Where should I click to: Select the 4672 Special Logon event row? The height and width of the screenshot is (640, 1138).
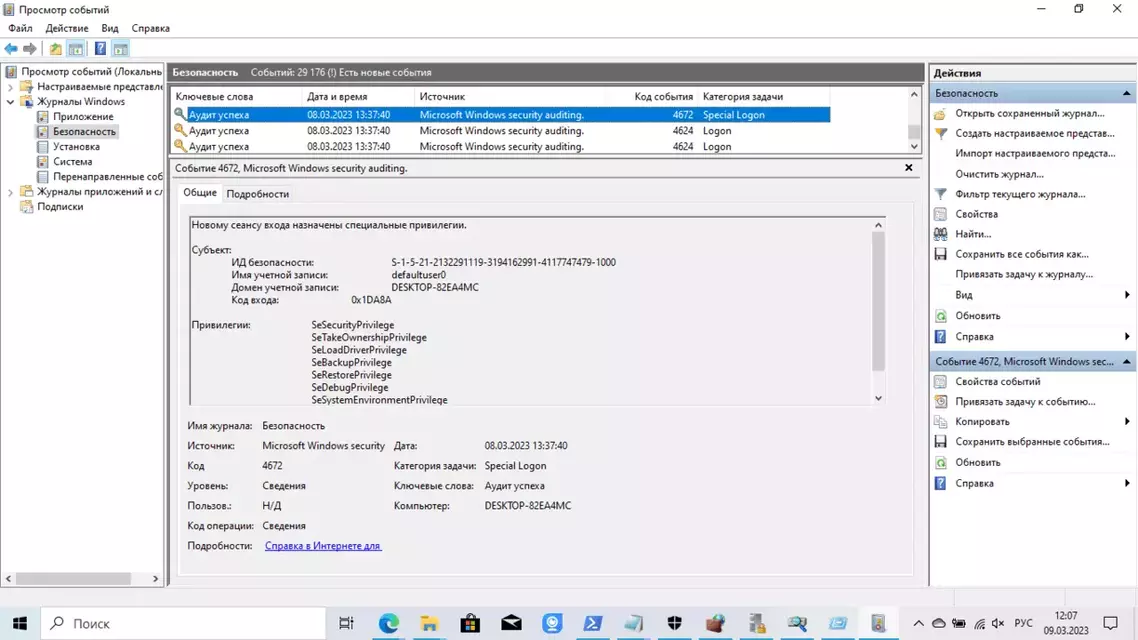(501, 115)
